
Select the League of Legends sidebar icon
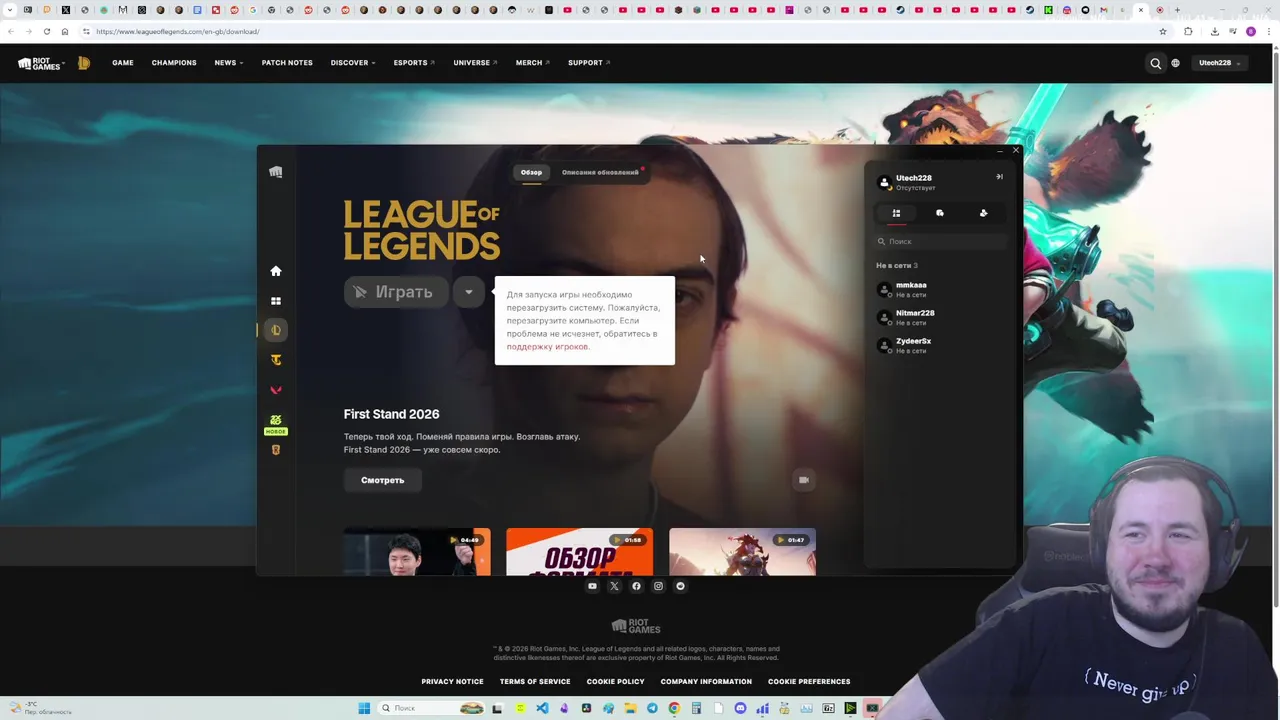point(276,330)
